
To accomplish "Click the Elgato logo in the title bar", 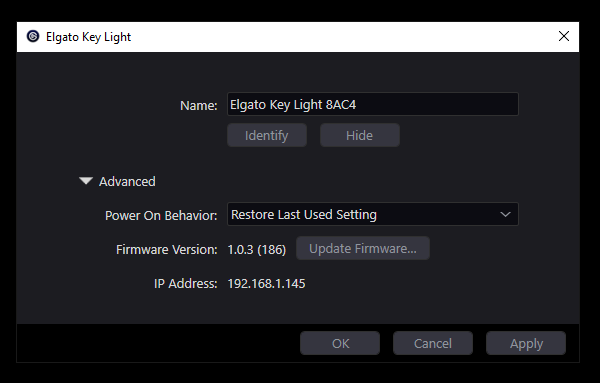I will 33,36.
